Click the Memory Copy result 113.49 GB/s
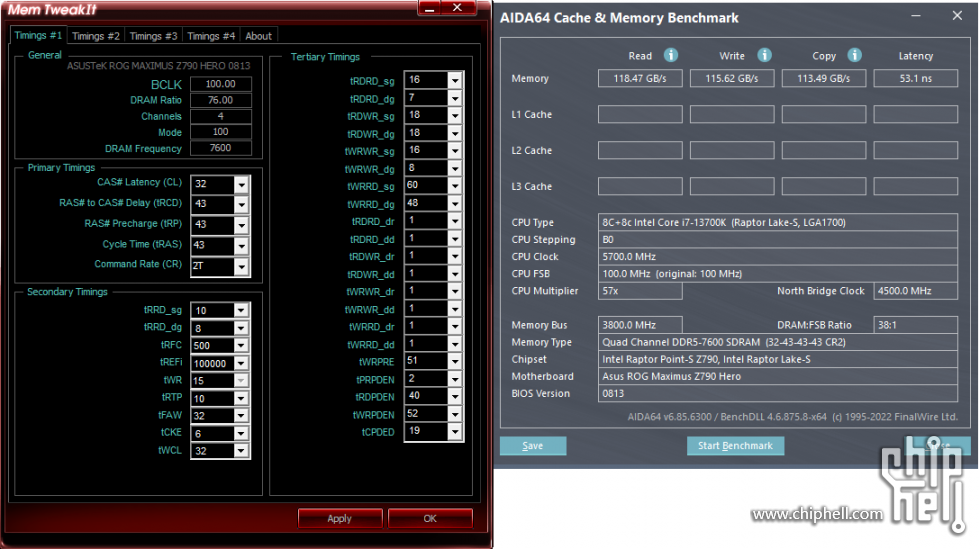This screenshot has width=979, height=549. click(x=824, y=79)
